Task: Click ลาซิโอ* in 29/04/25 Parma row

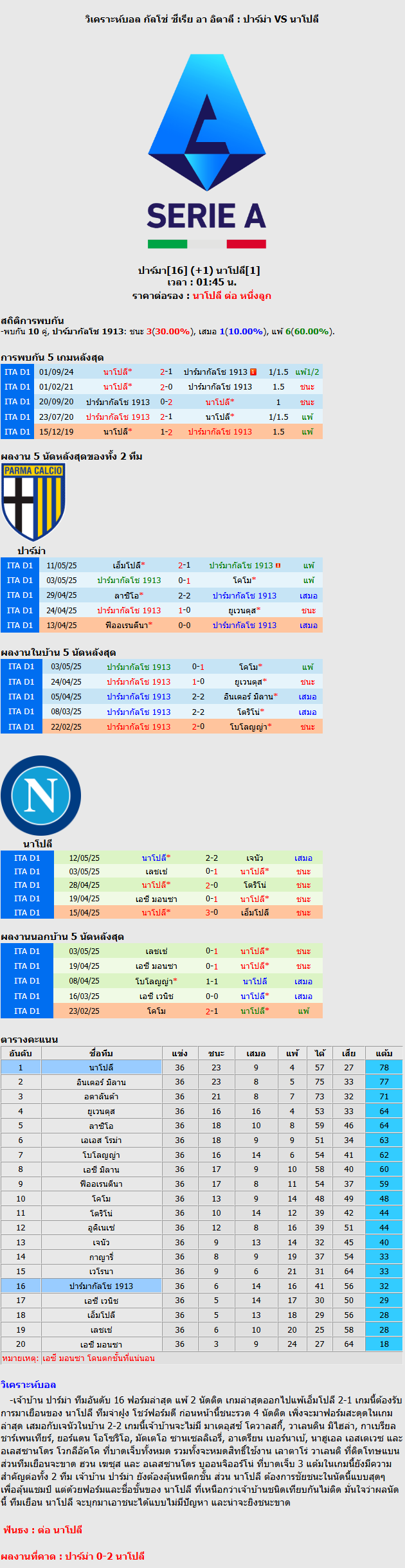Action: (x=129, y=596)
